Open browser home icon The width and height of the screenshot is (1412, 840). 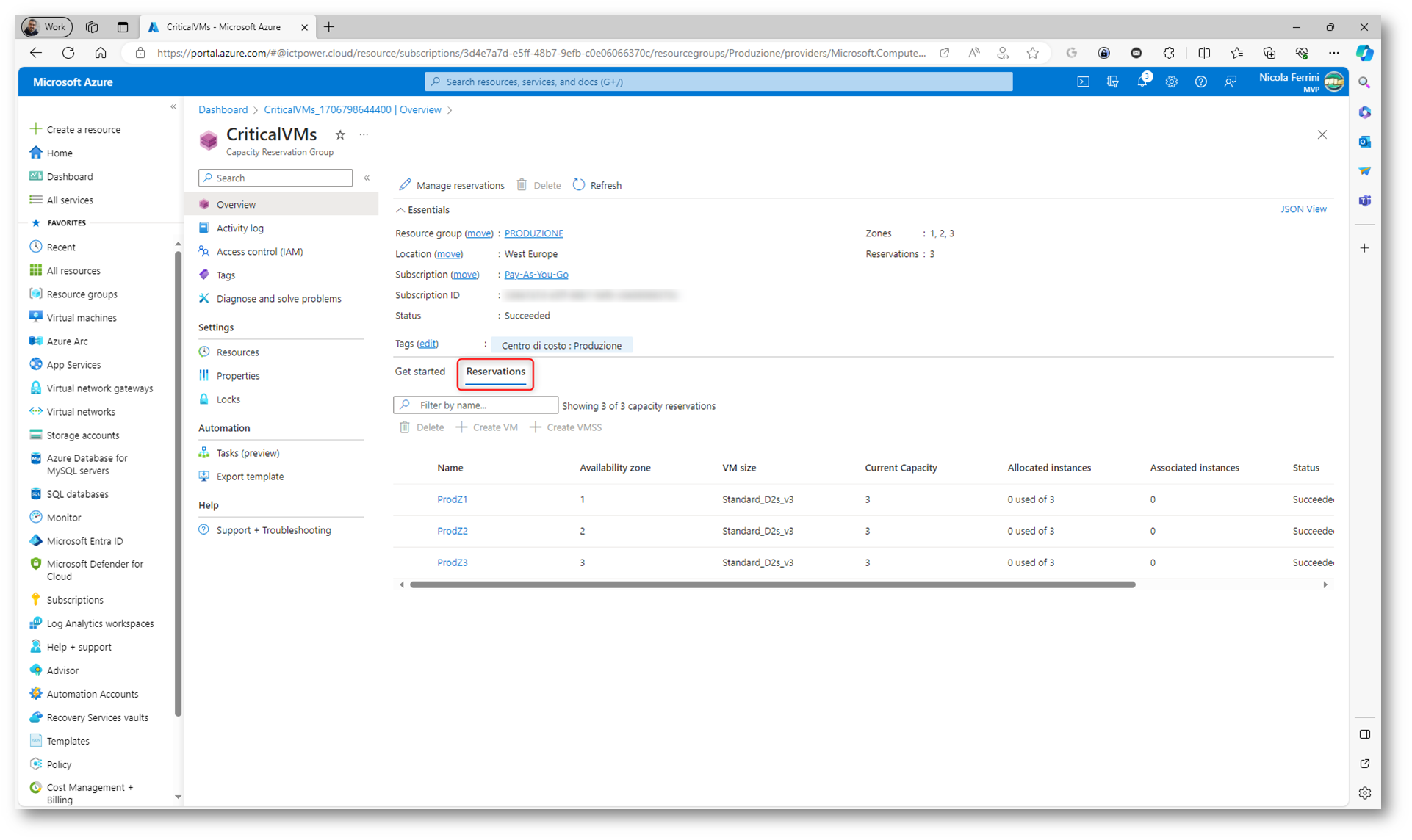pos(101,53)
